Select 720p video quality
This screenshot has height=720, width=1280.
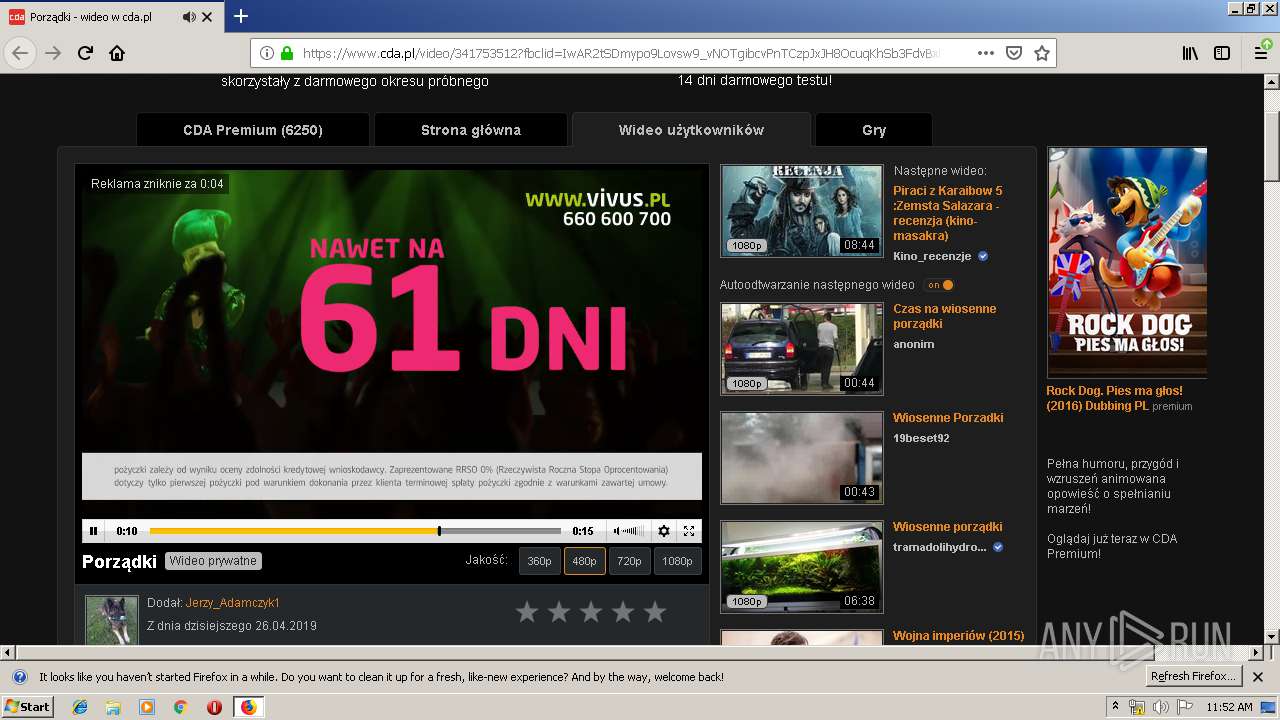point(629,561)
